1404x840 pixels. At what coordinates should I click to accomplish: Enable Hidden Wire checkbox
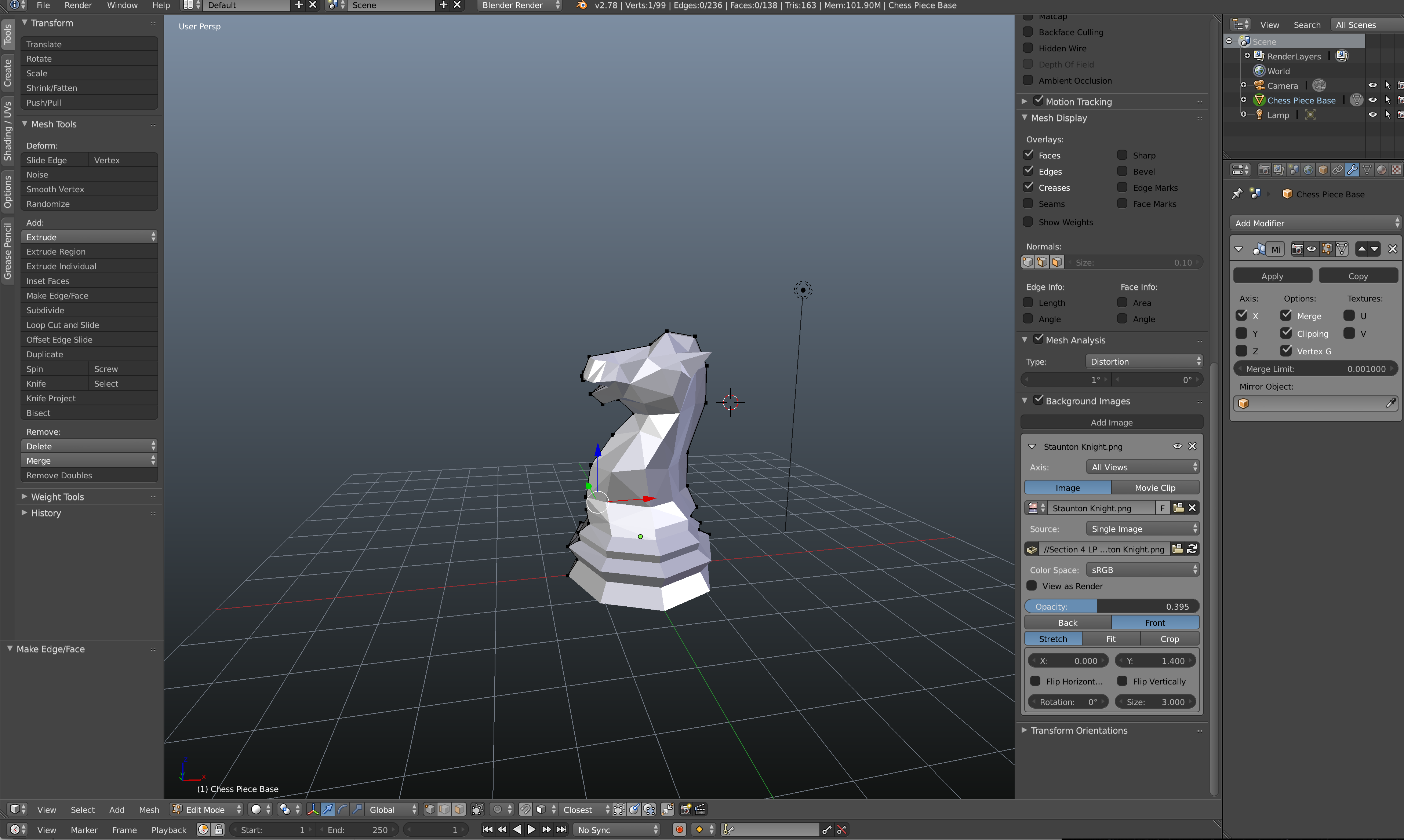(1028, 48)
